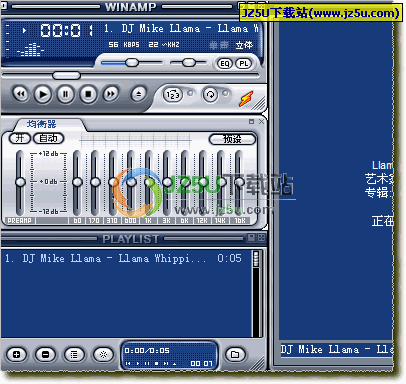
Task: Click the 60 Hz band slider
Action: pos(77,182)
